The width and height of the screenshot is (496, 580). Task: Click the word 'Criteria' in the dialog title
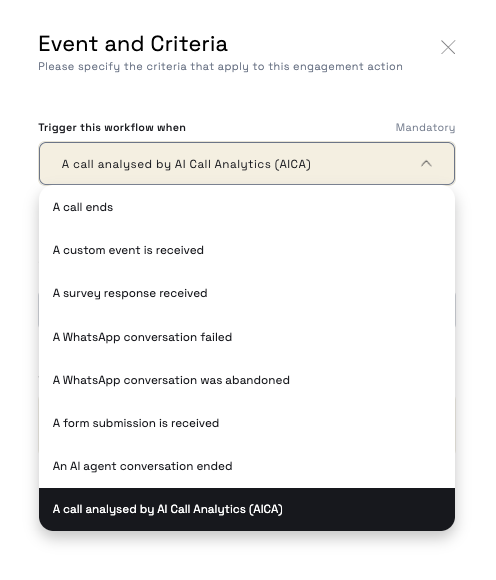[189, 44]
